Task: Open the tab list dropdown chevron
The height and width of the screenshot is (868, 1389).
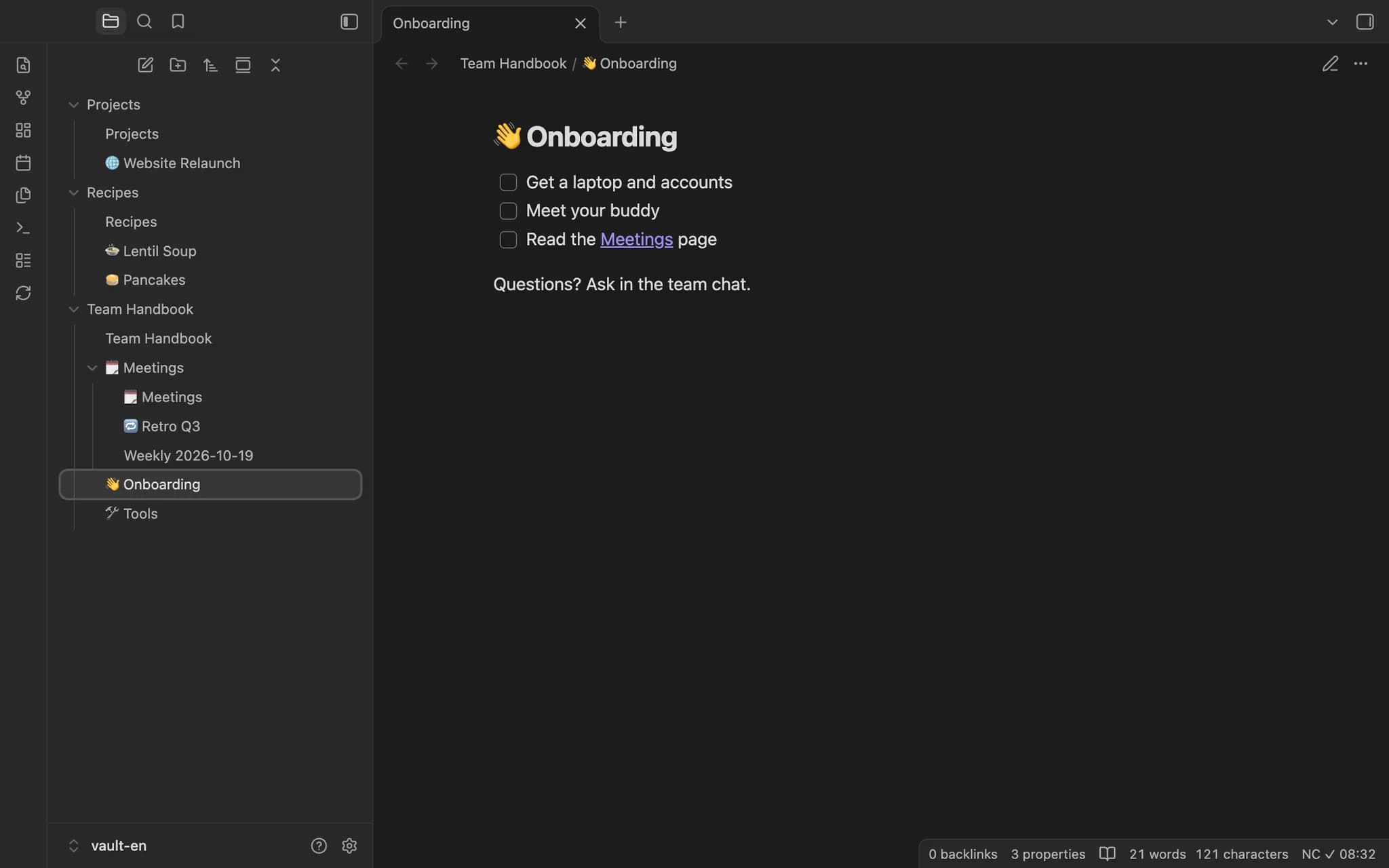Action: [x=1332, y=22]
